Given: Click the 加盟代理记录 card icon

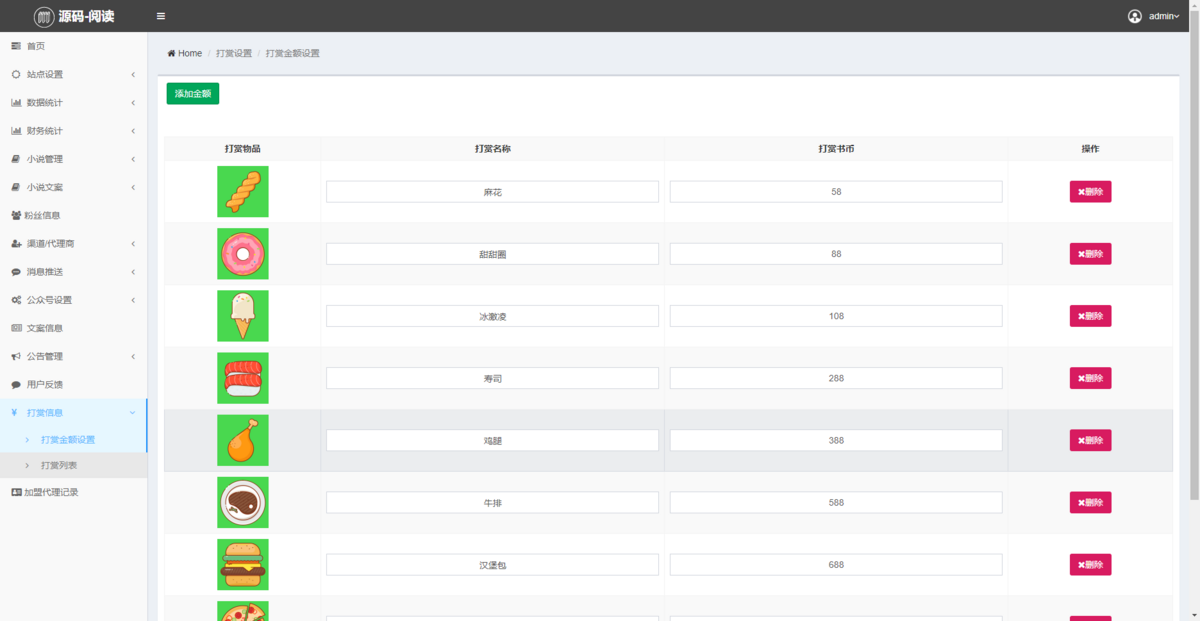Looking at the screenshot, I should [16, 492].
